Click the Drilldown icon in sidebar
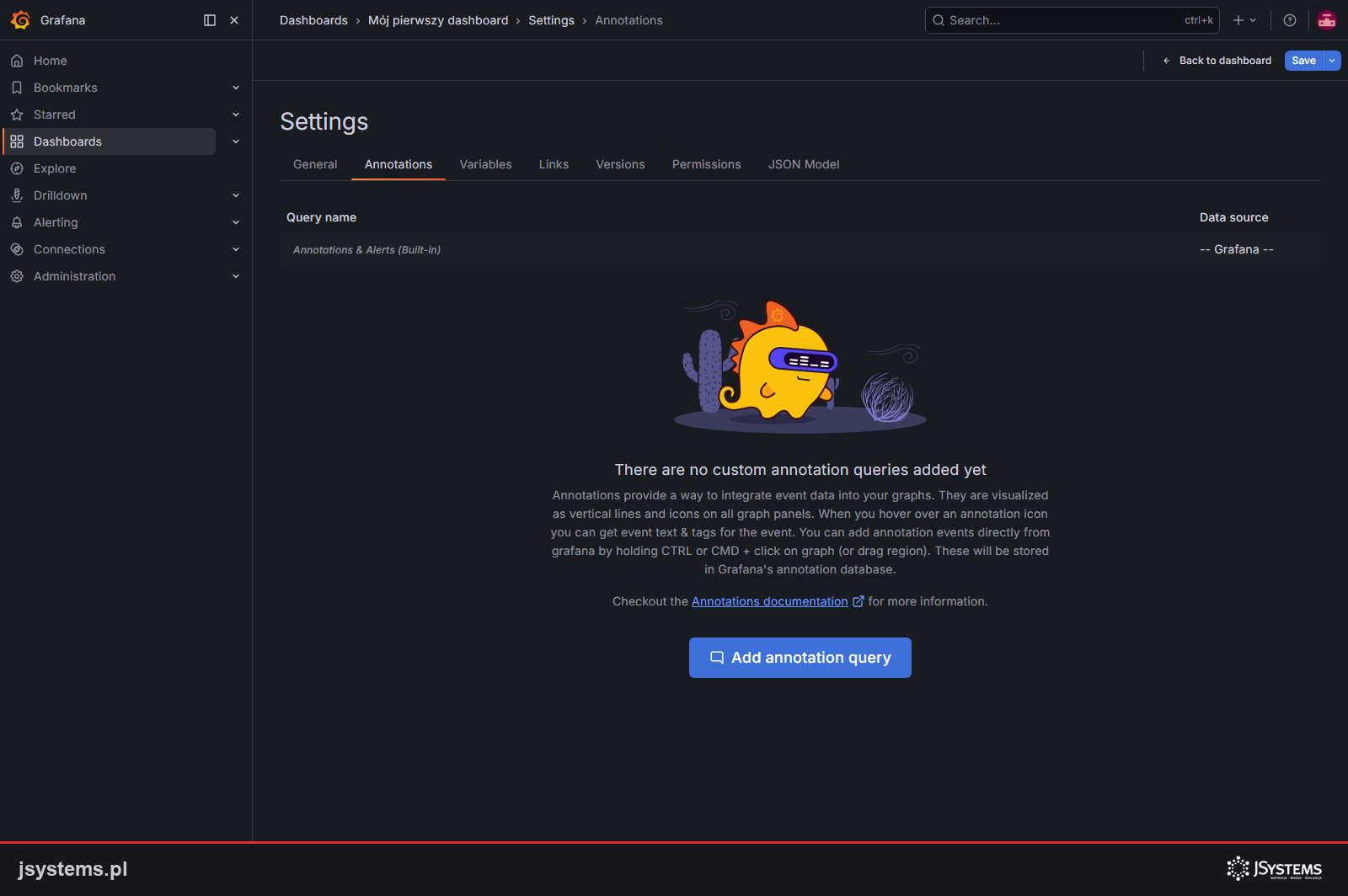The image size is (1348, 896). (x=17, y=195)
